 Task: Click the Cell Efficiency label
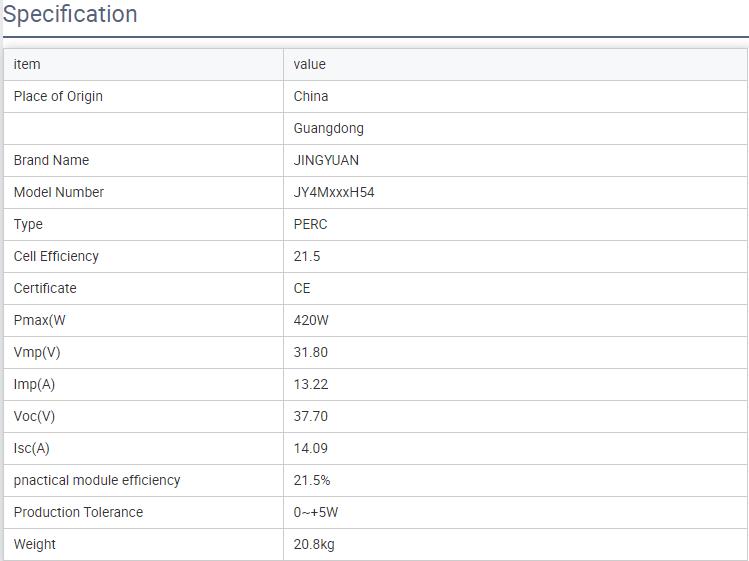click(56, 256)
